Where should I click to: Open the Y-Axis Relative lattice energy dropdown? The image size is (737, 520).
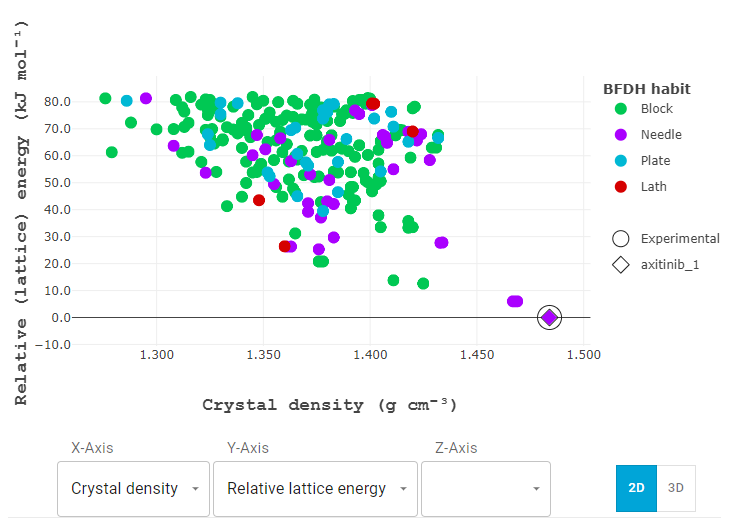[x=315, y=489]
